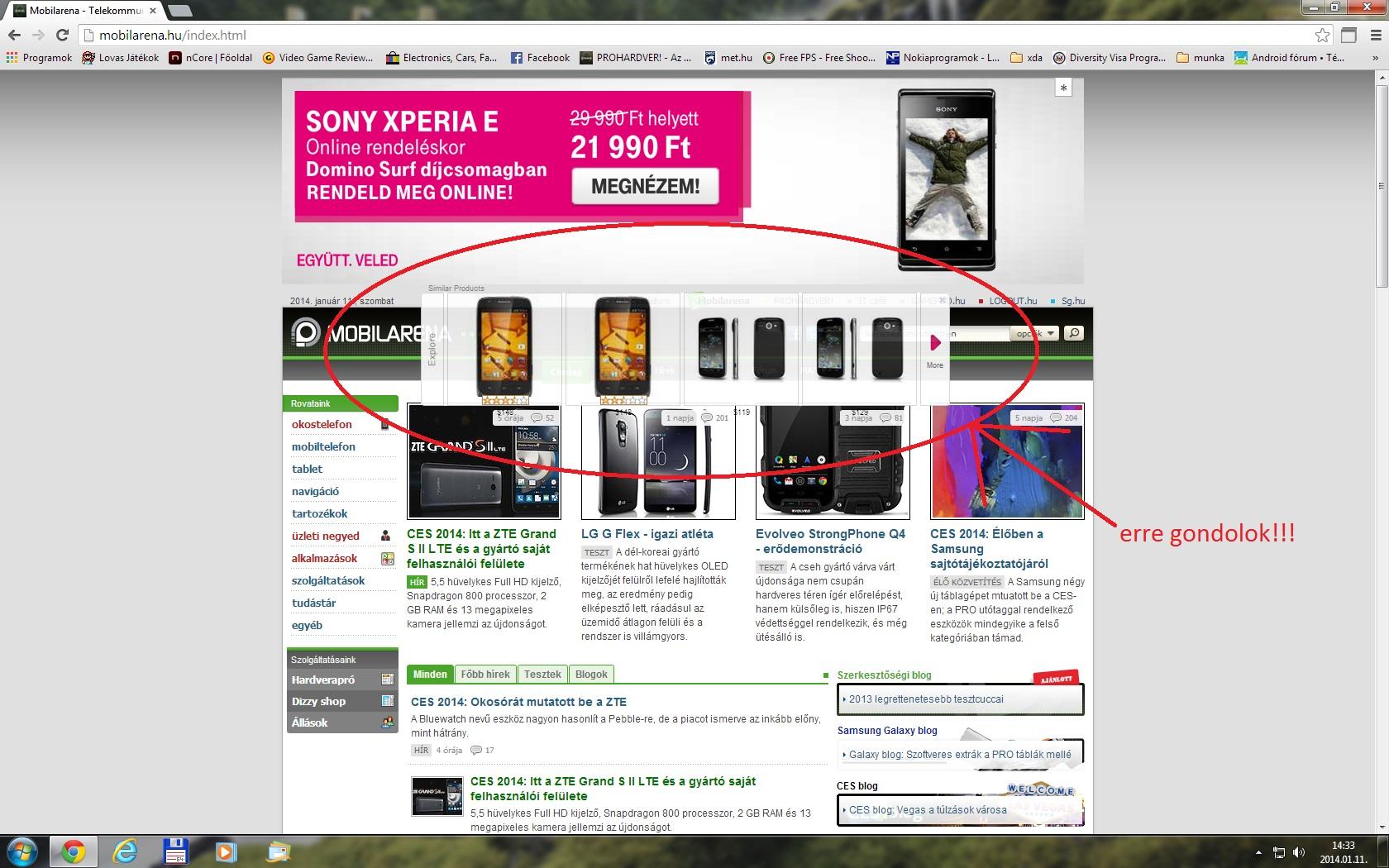Open the Nokiaprogramok bookmark

click(x=943, y=58)
